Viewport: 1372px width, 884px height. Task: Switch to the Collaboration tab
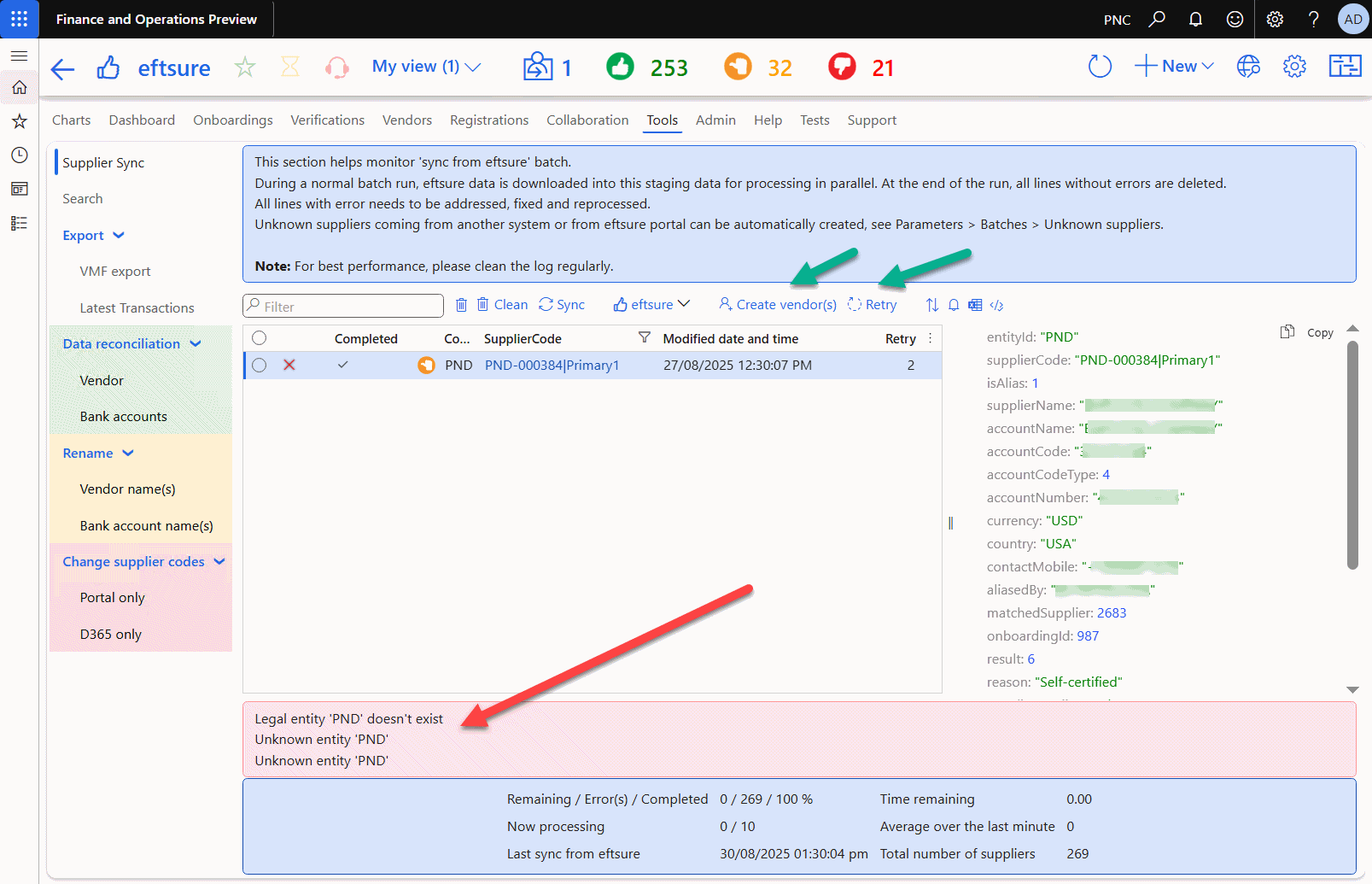click(587, 120)
